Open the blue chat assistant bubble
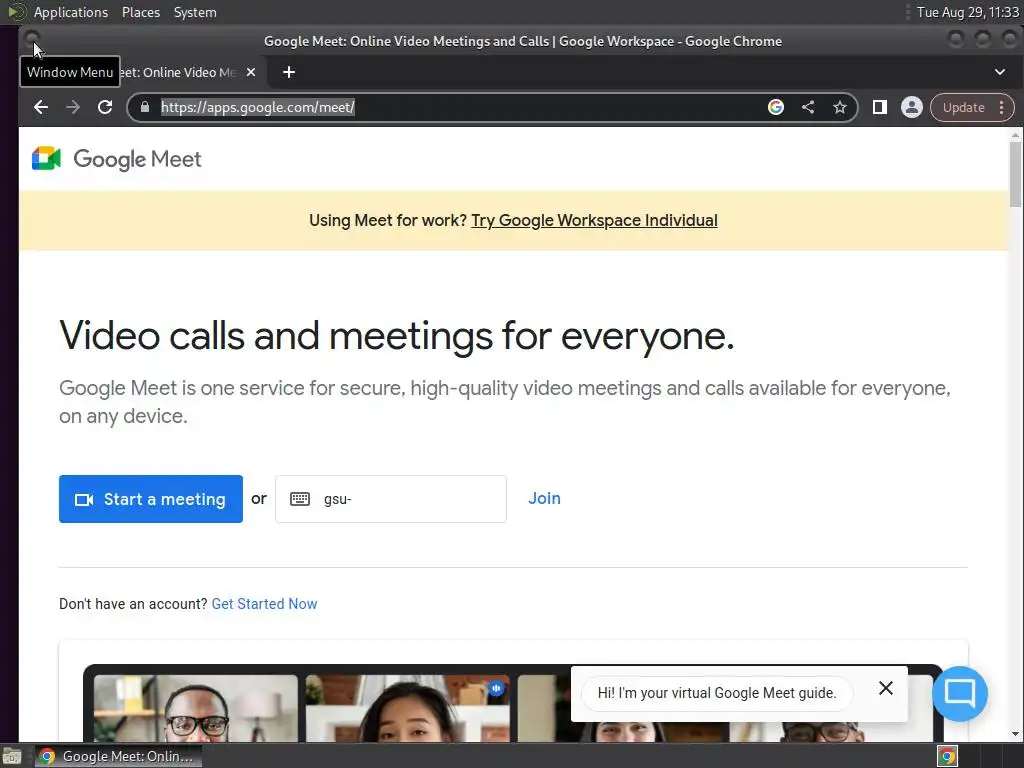The height and width of the screenshot is (768, 1024). [960, 694]
